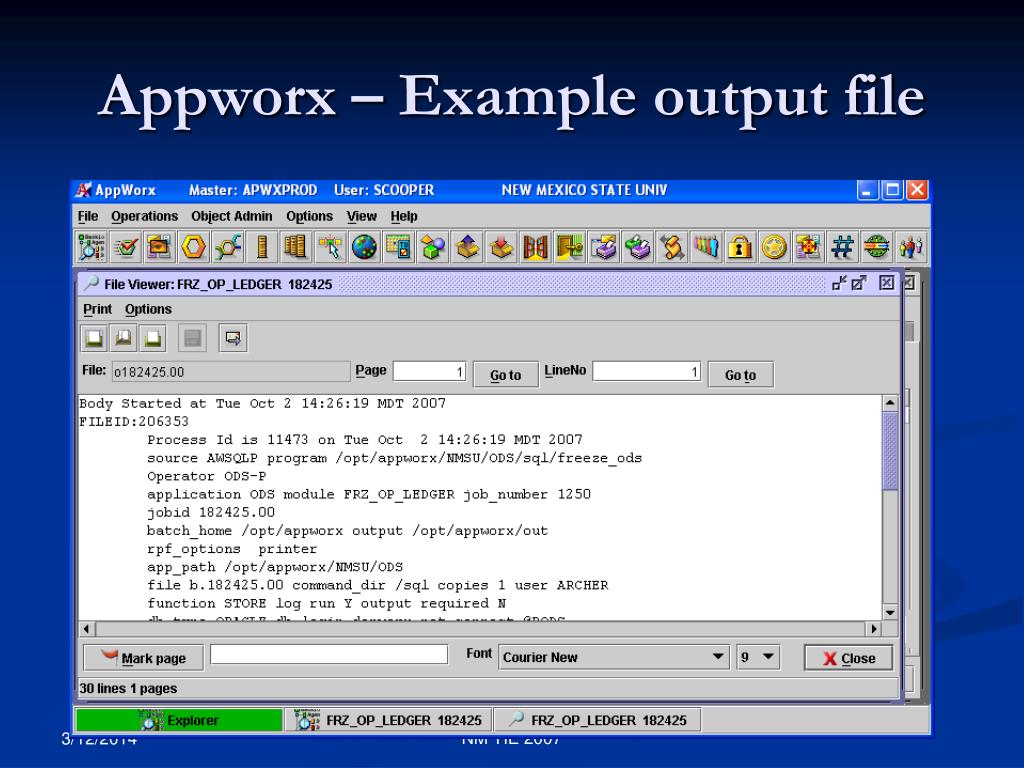Open the File menu
The width and height of the screenshot is (1024, 768).
88,216
